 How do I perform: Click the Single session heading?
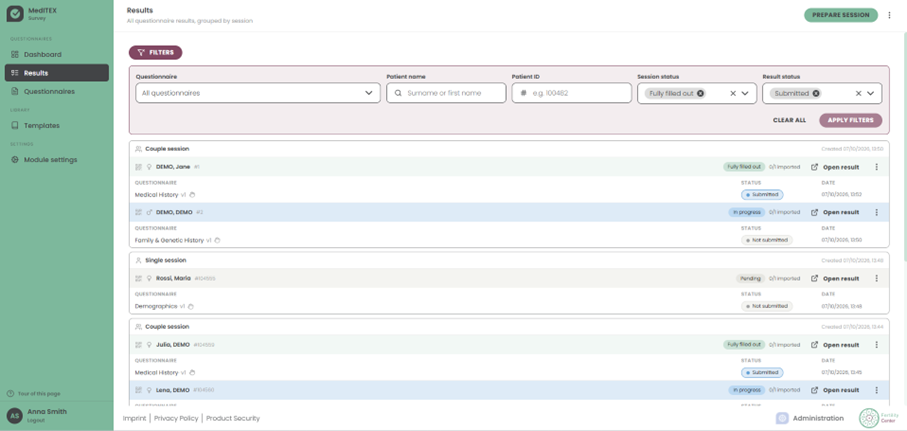[165, 260]
